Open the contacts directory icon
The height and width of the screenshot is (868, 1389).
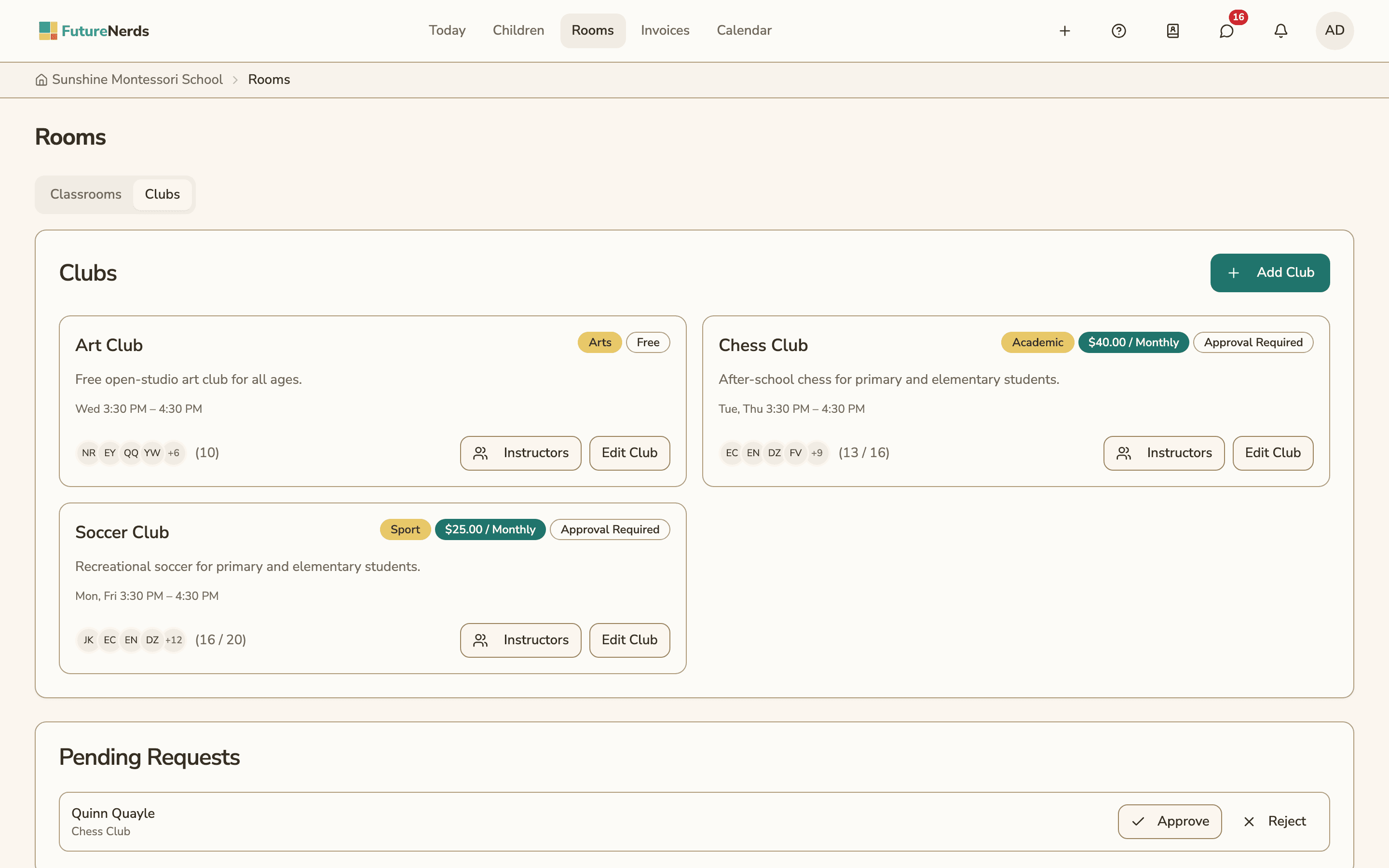pos(1172,31)
